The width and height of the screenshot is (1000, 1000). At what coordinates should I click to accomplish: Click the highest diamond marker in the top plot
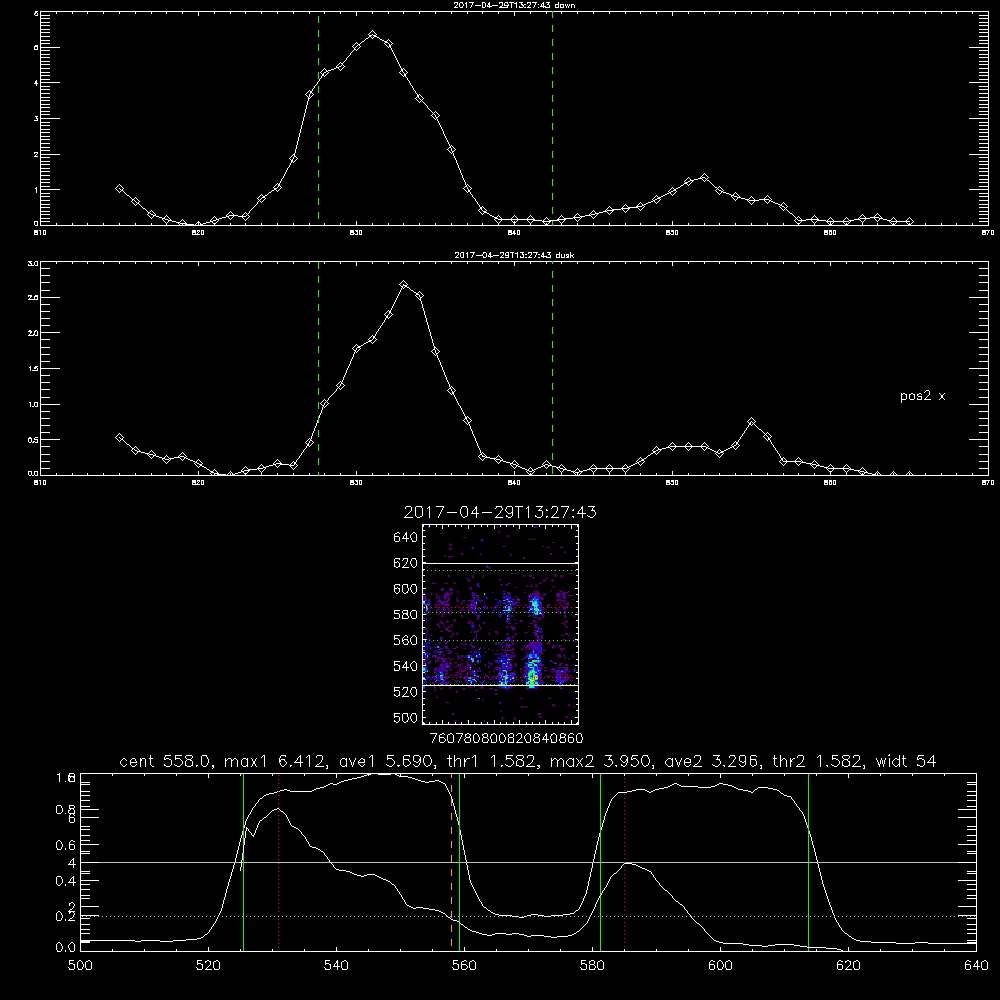(x=372, y=34)
